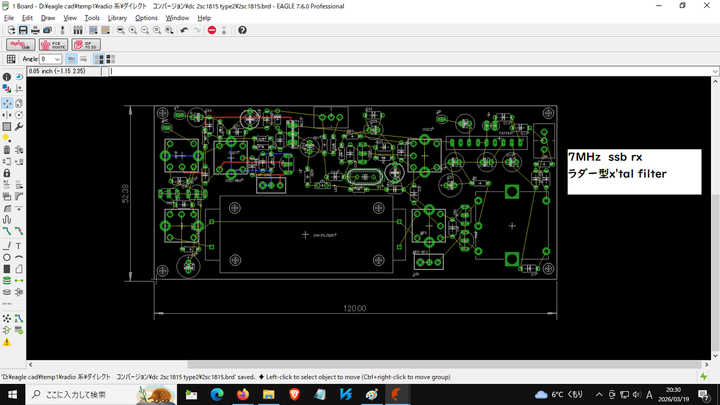Open Firefox from the Windows taskbar
Image resolution: width=720 pixels, height=405 pixels.
tap(242, 394)
